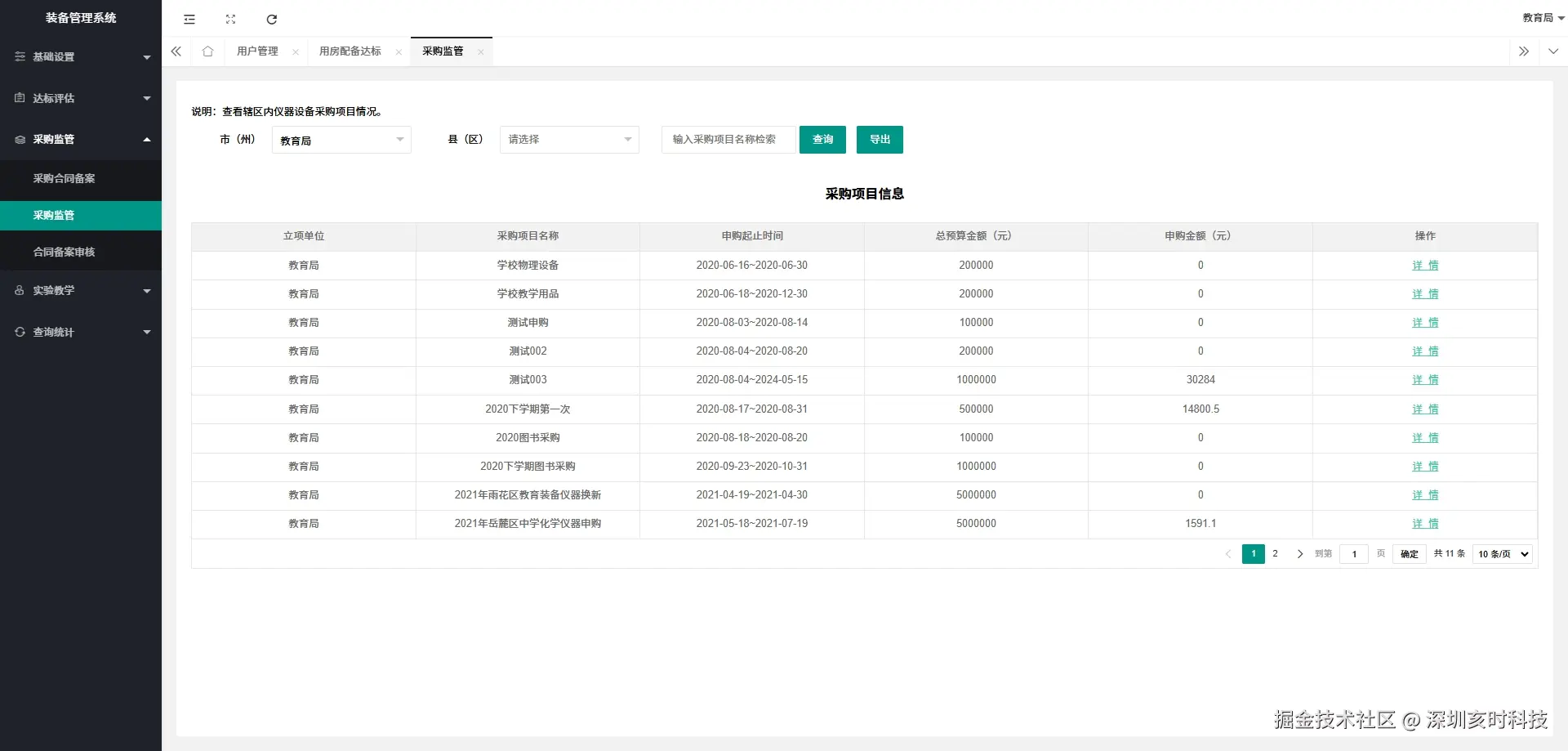Select the highlighted 采购监管 submenu item
The width and height of the screenshot is (1568, 751).
coord(81,216)
